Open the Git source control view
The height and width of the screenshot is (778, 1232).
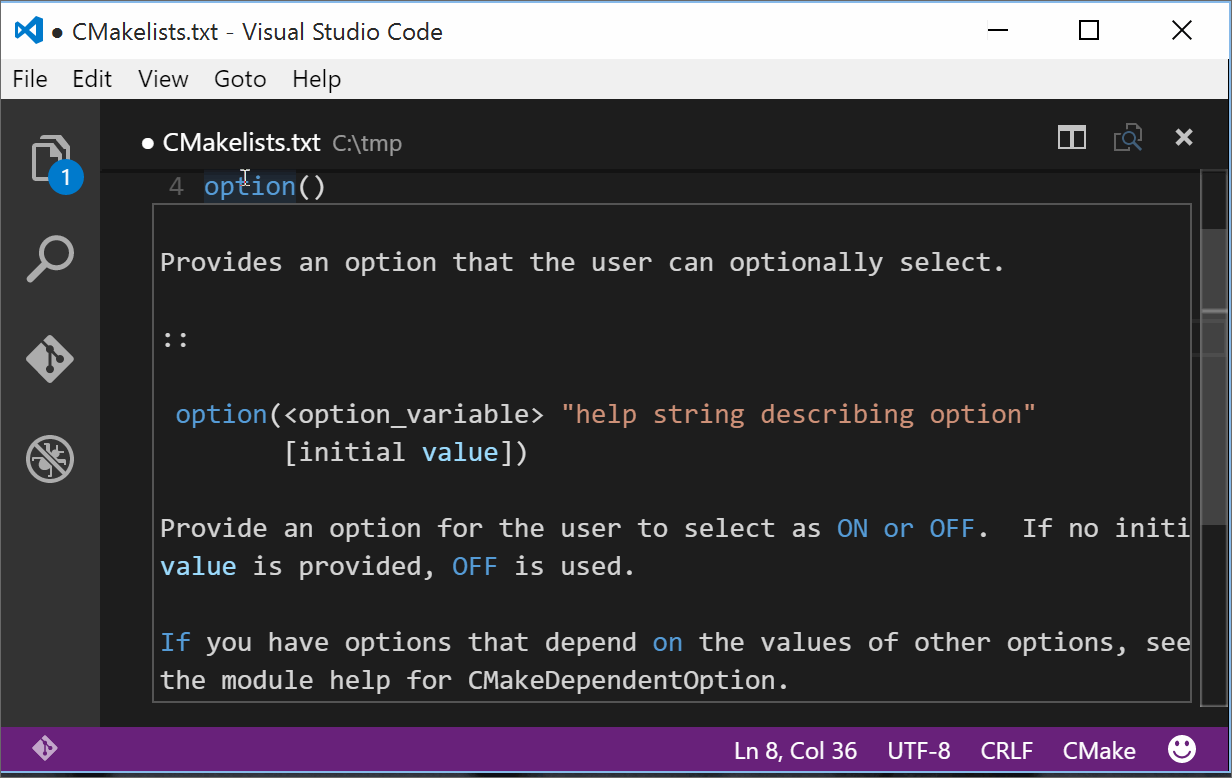[50, 359]
